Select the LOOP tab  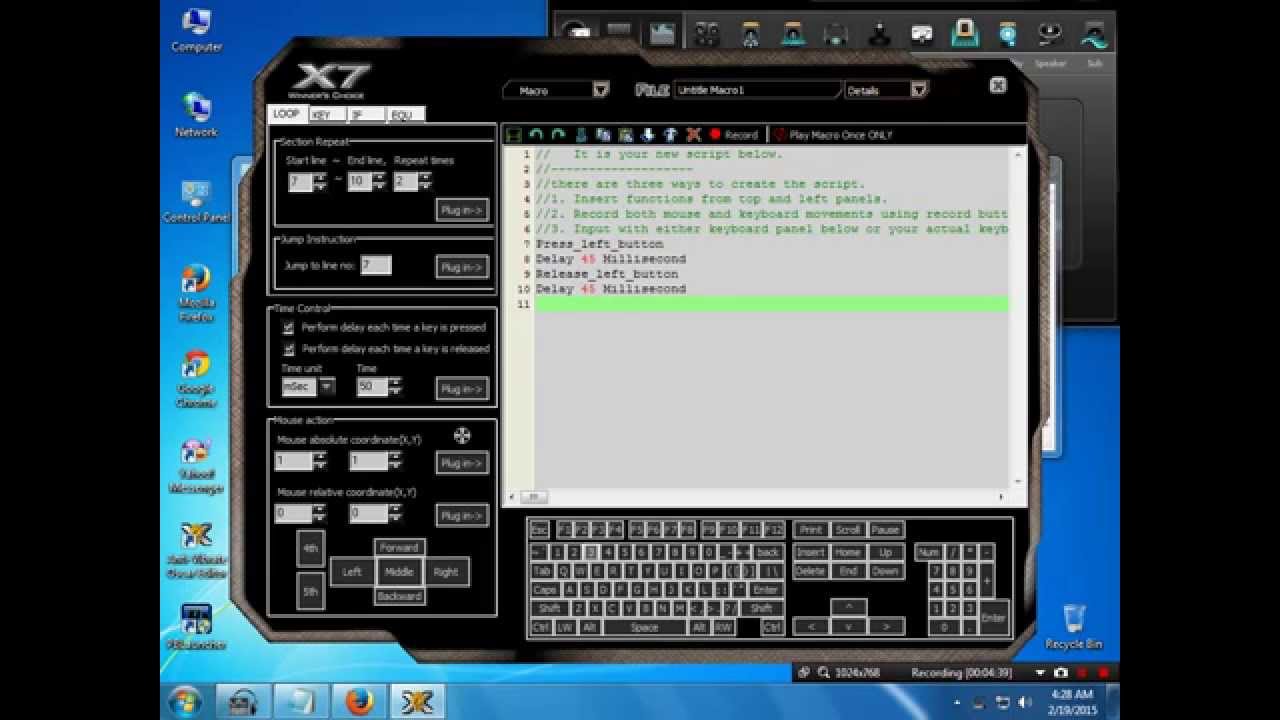(x=287, y=114)
